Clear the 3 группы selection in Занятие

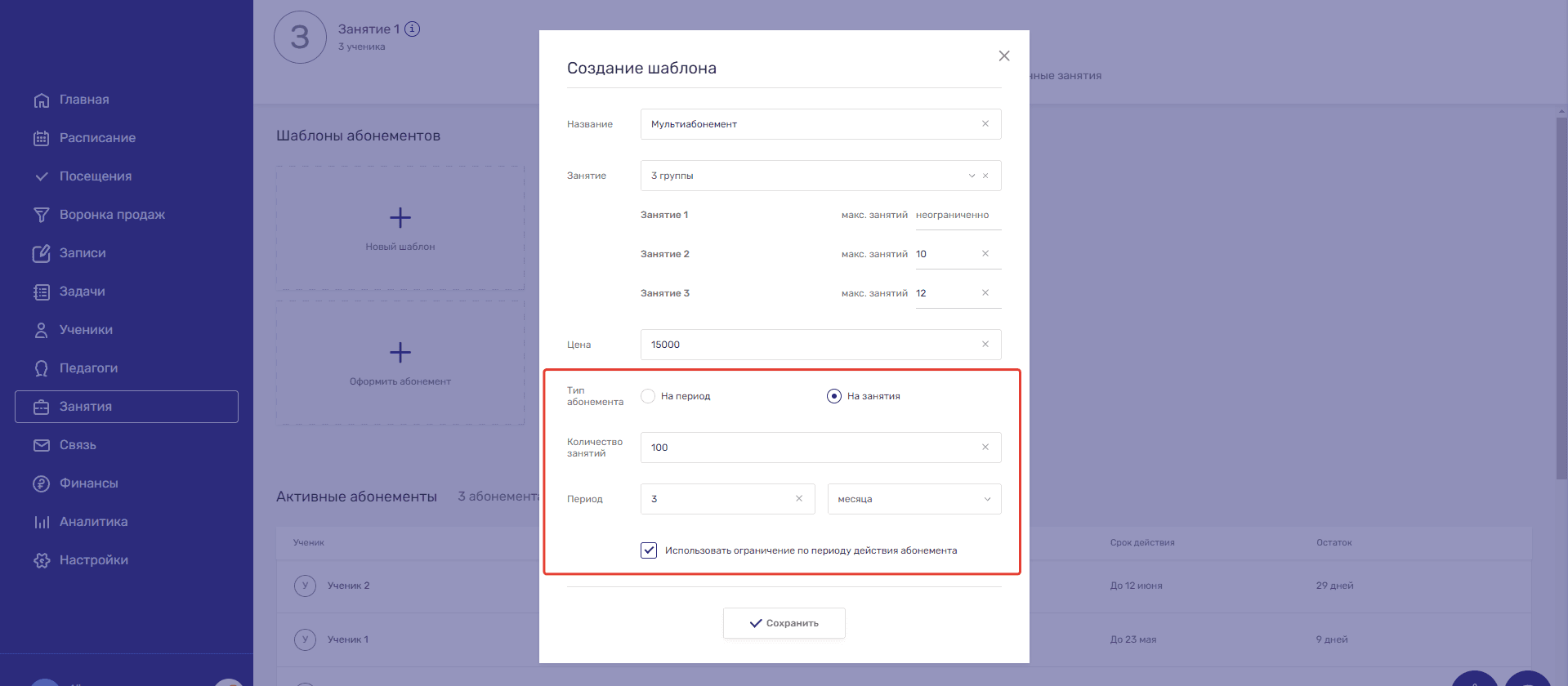point(985,176)
